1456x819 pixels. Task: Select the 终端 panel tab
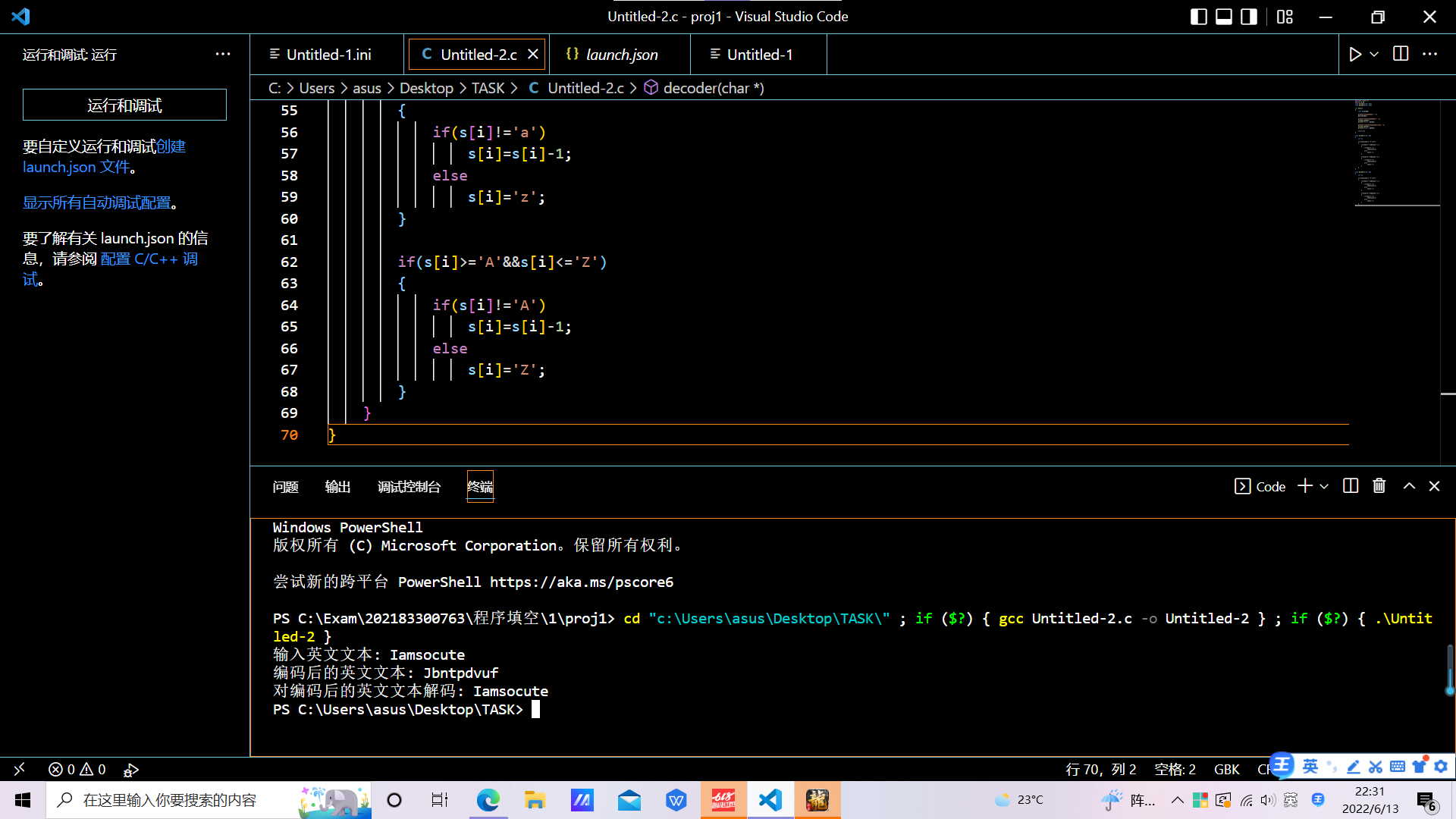(x=480, y=487)
